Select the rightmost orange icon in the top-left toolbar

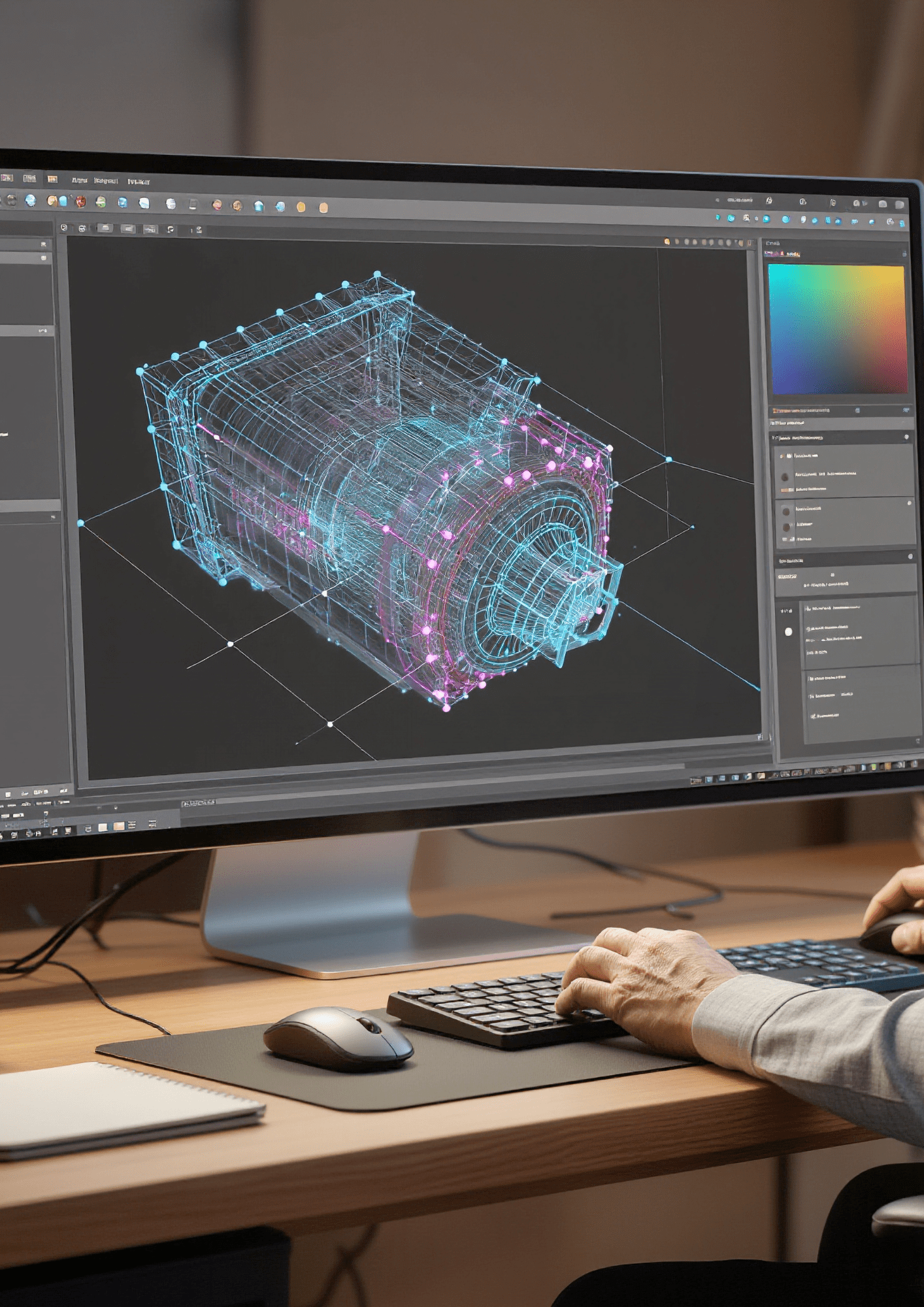point(323,208)
